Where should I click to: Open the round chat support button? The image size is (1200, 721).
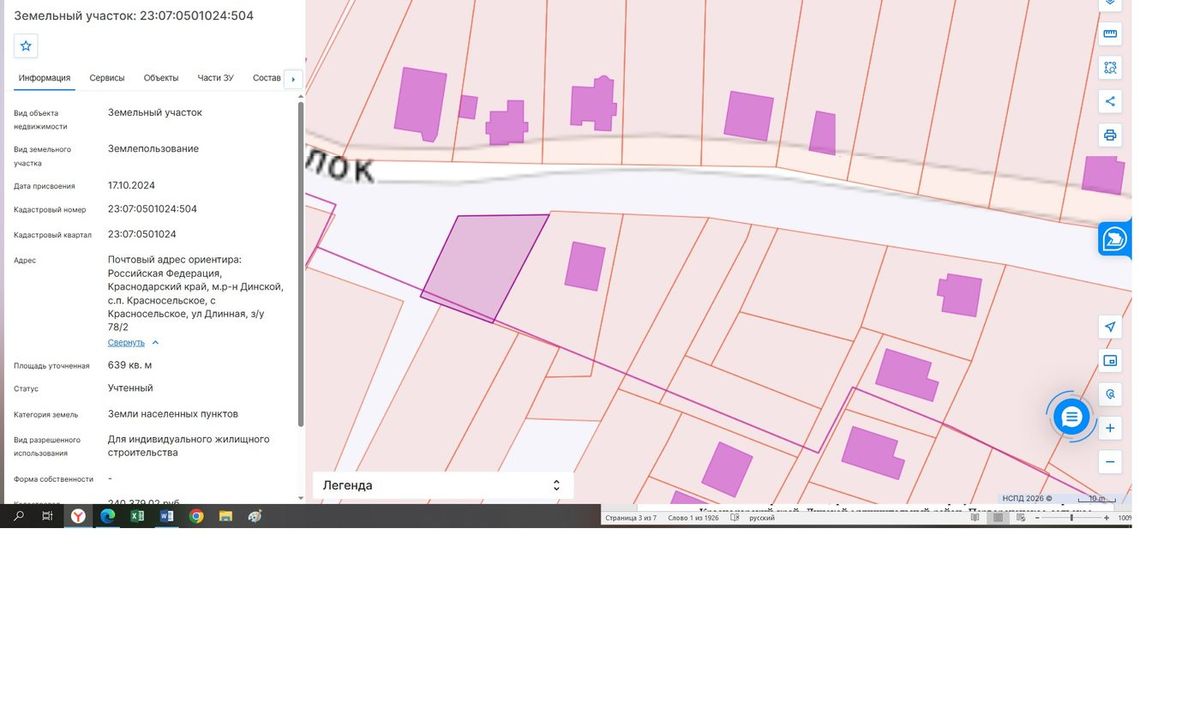(x=1071, y=415)
